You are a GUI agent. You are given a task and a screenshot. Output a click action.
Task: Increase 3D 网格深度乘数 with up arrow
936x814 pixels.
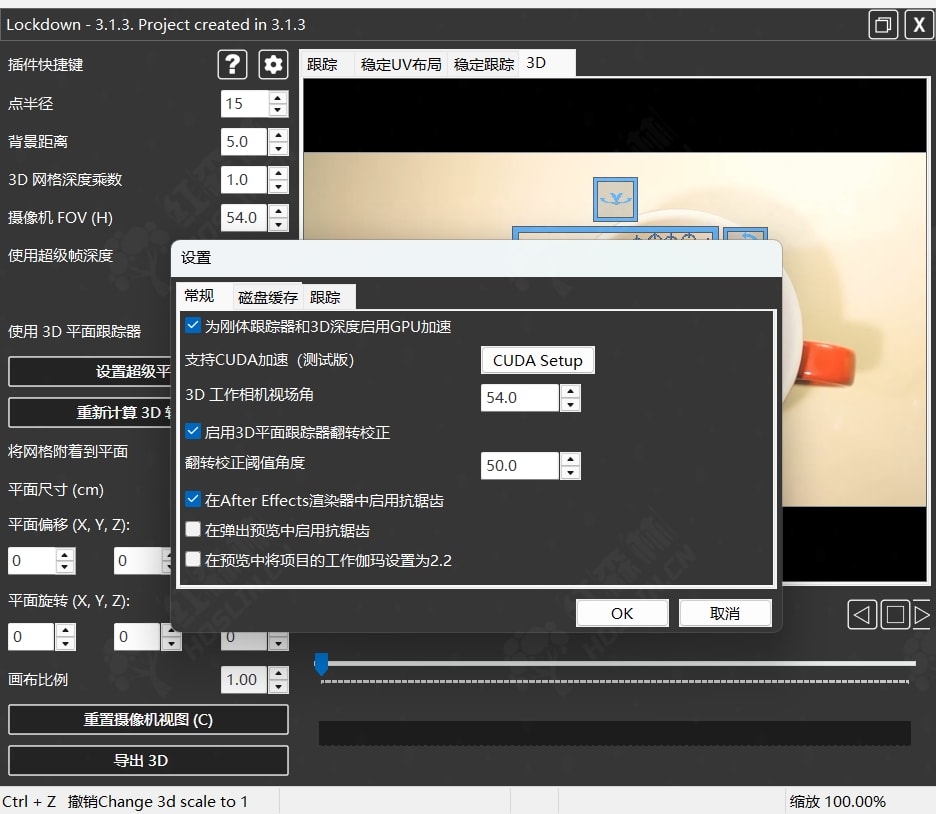pyautogui.click(x=278, y=174)
